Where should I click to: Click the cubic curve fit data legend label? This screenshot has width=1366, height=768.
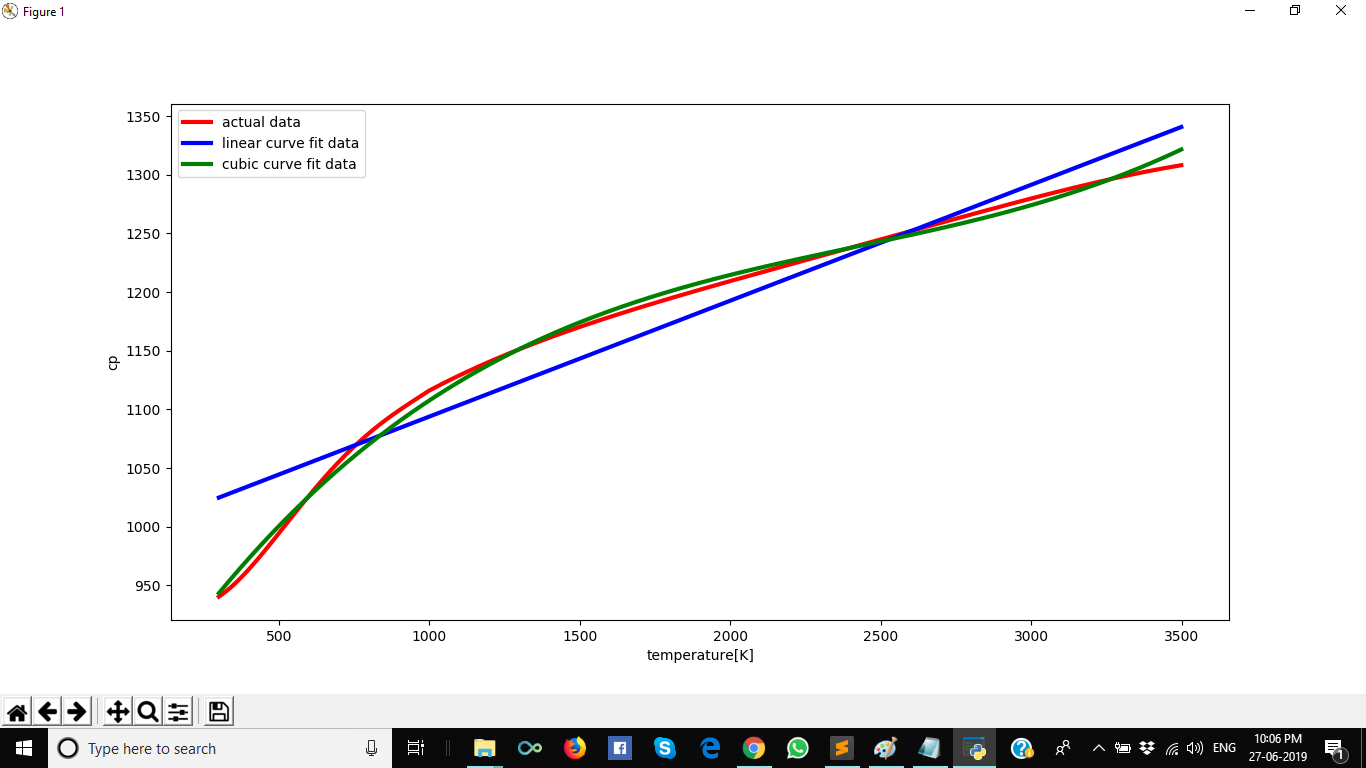[289, 164]
